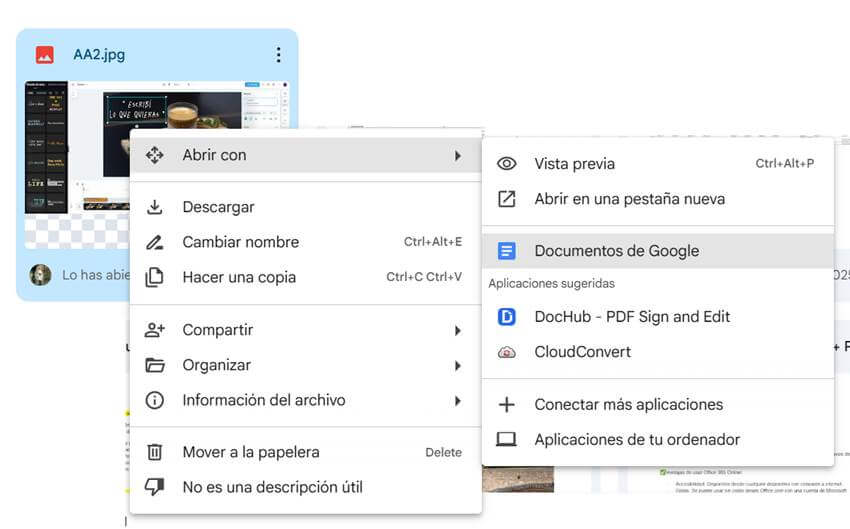The image size is (850, 529).
Task: Select DocHub - PDF Sign and Edit
Action: [x=658, y=317]
